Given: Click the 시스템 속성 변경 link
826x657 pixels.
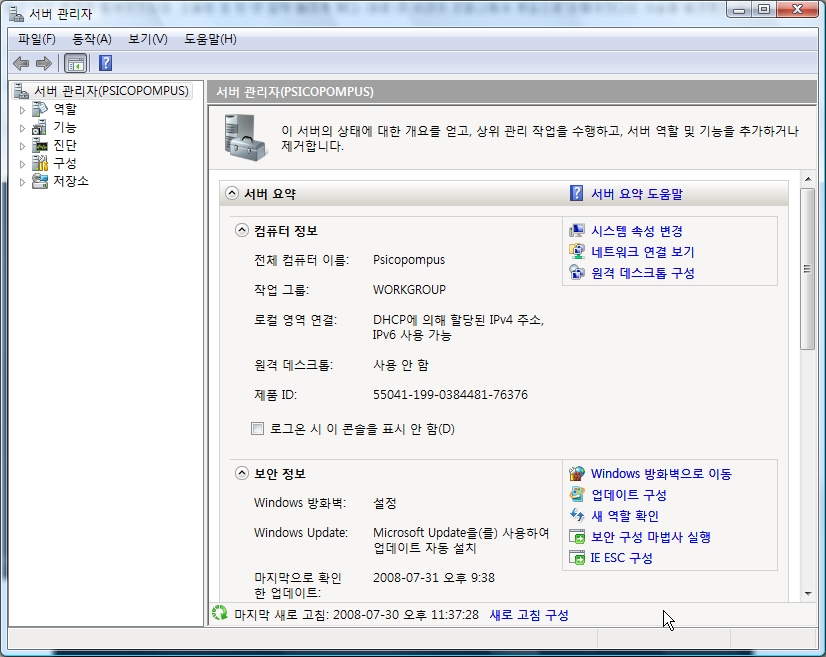Looking at the screenshot, I should tap(636, 231).
